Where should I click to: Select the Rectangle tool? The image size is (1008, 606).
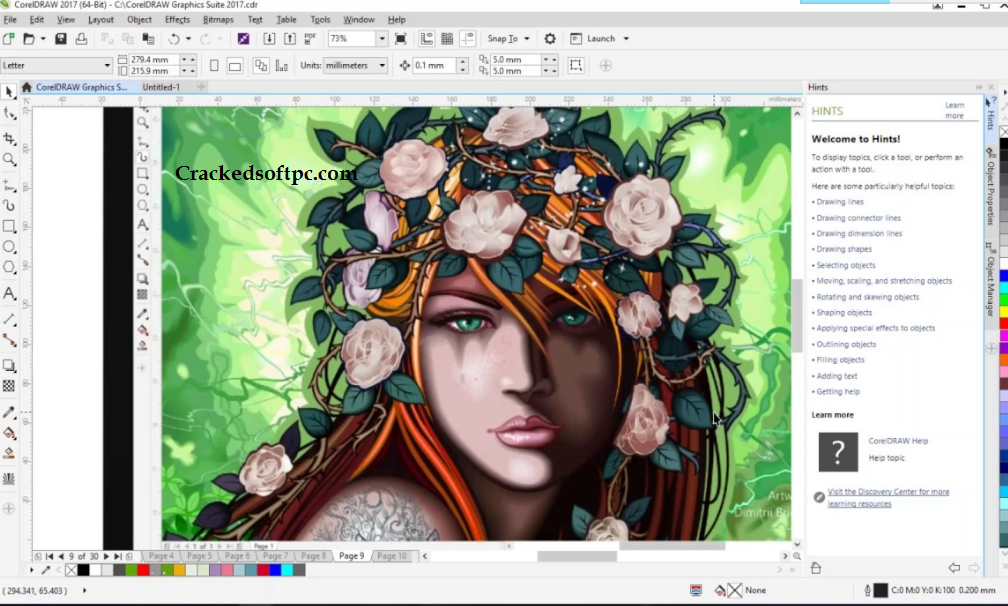coord(9,226)
